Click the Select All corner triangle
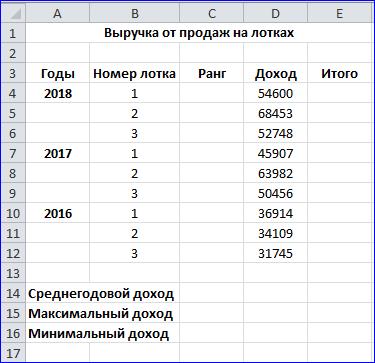 click(x=13, y=13)
